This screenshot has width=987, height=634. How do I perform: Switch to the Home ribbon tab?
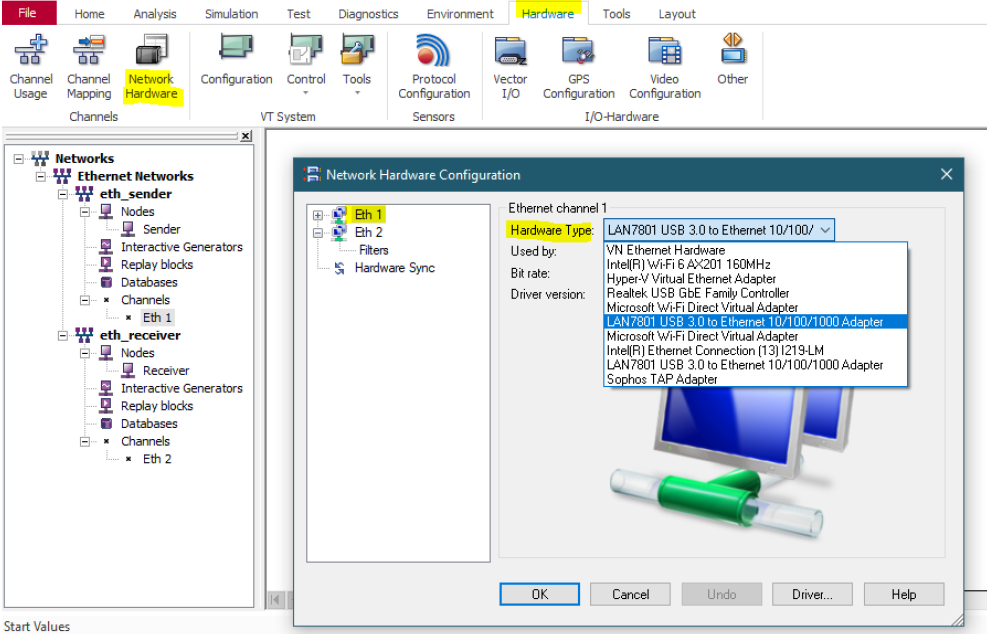tap(89, 14)
